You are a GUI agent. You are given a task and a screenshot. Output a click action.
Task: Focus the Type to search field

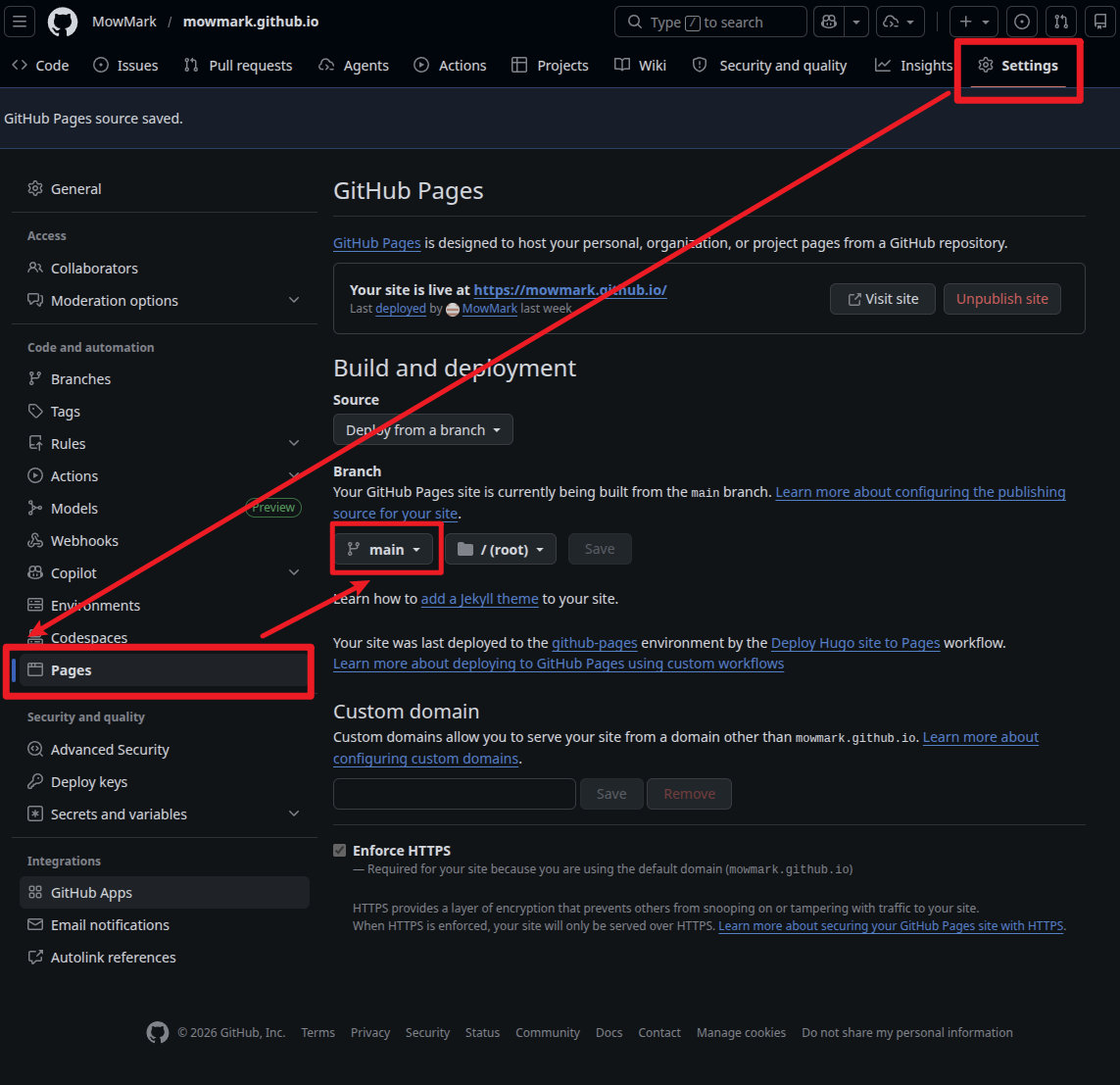[710, 22]
